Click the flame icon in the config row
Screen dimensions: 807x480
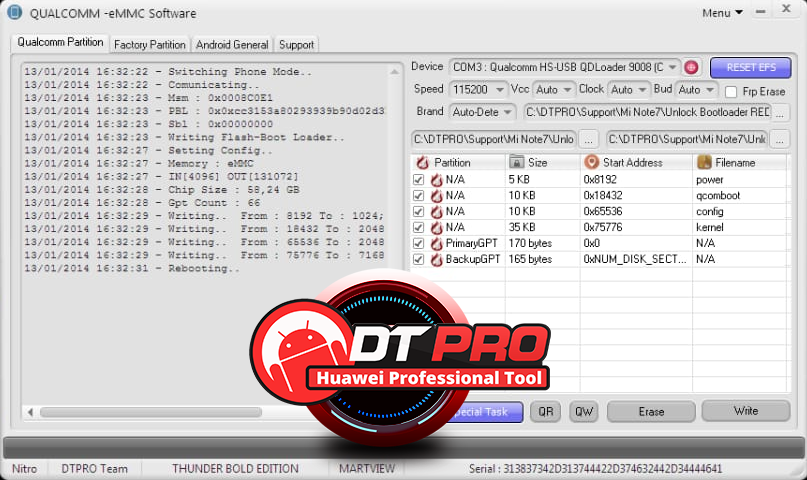436,211
